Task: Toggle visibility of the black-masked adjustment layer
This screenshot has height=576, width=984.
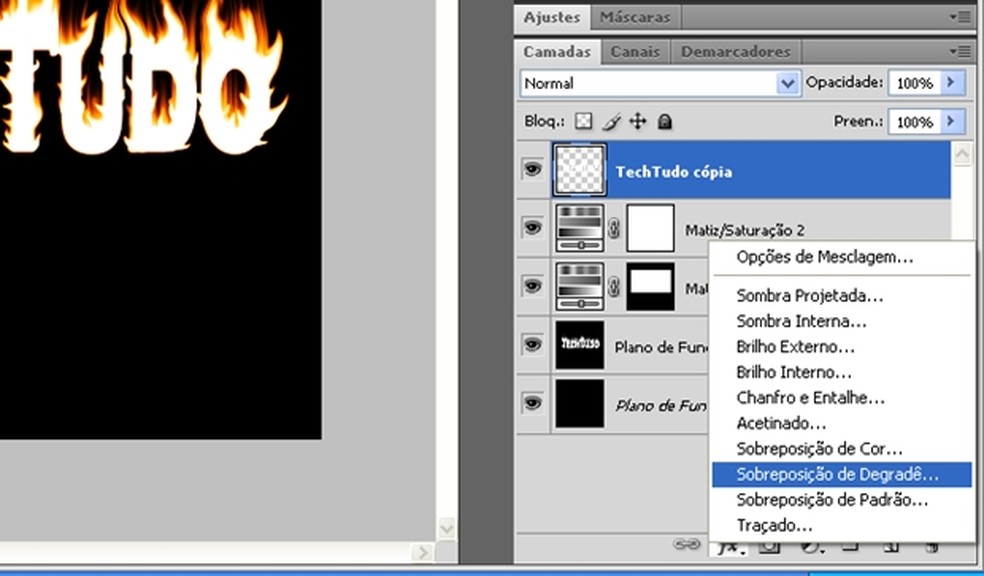Action: click(532, 286)
